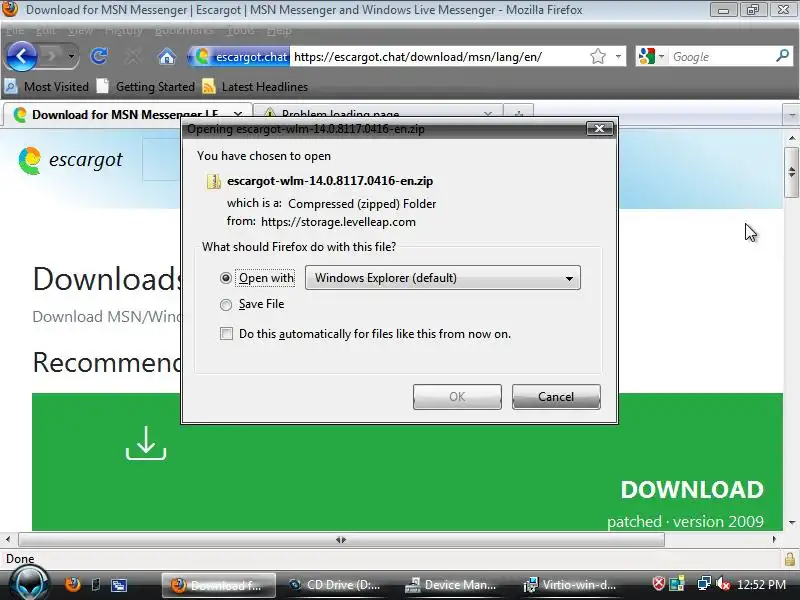Close the Download for MSN Messenger tab
The image size is (800, 600).
tap(238, 114)
